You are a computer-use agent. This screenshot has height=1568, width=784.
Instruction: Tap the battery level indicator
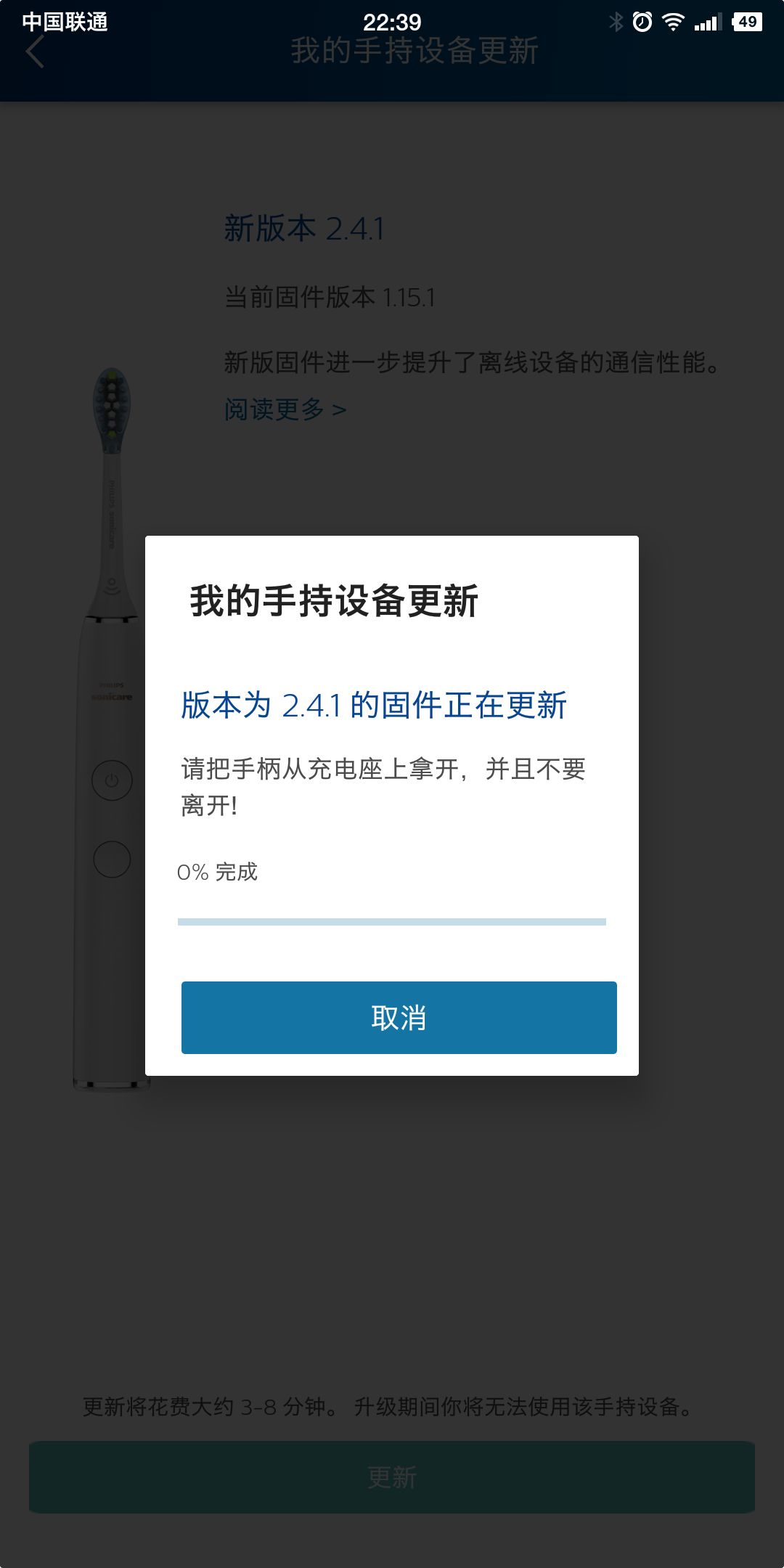point(747,22)
